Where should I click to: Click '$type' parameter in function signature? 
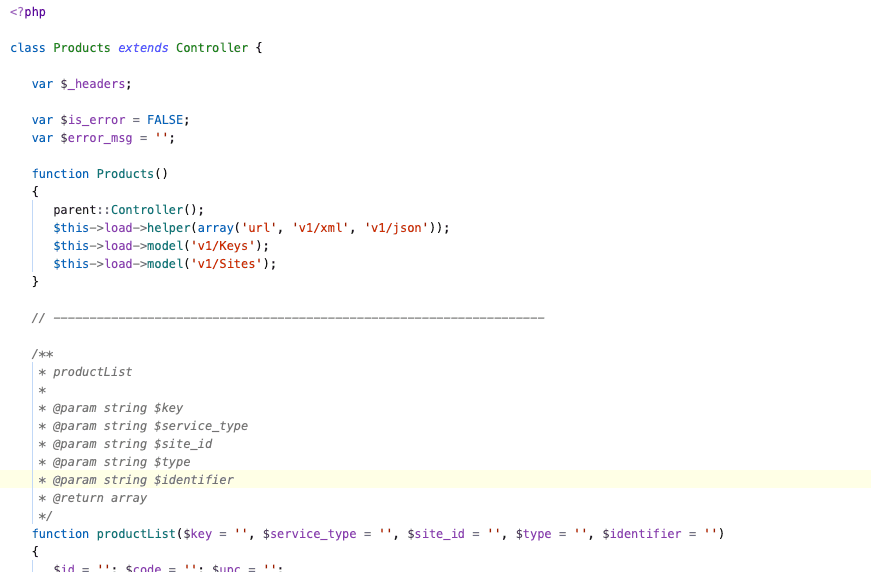(533, 534)
